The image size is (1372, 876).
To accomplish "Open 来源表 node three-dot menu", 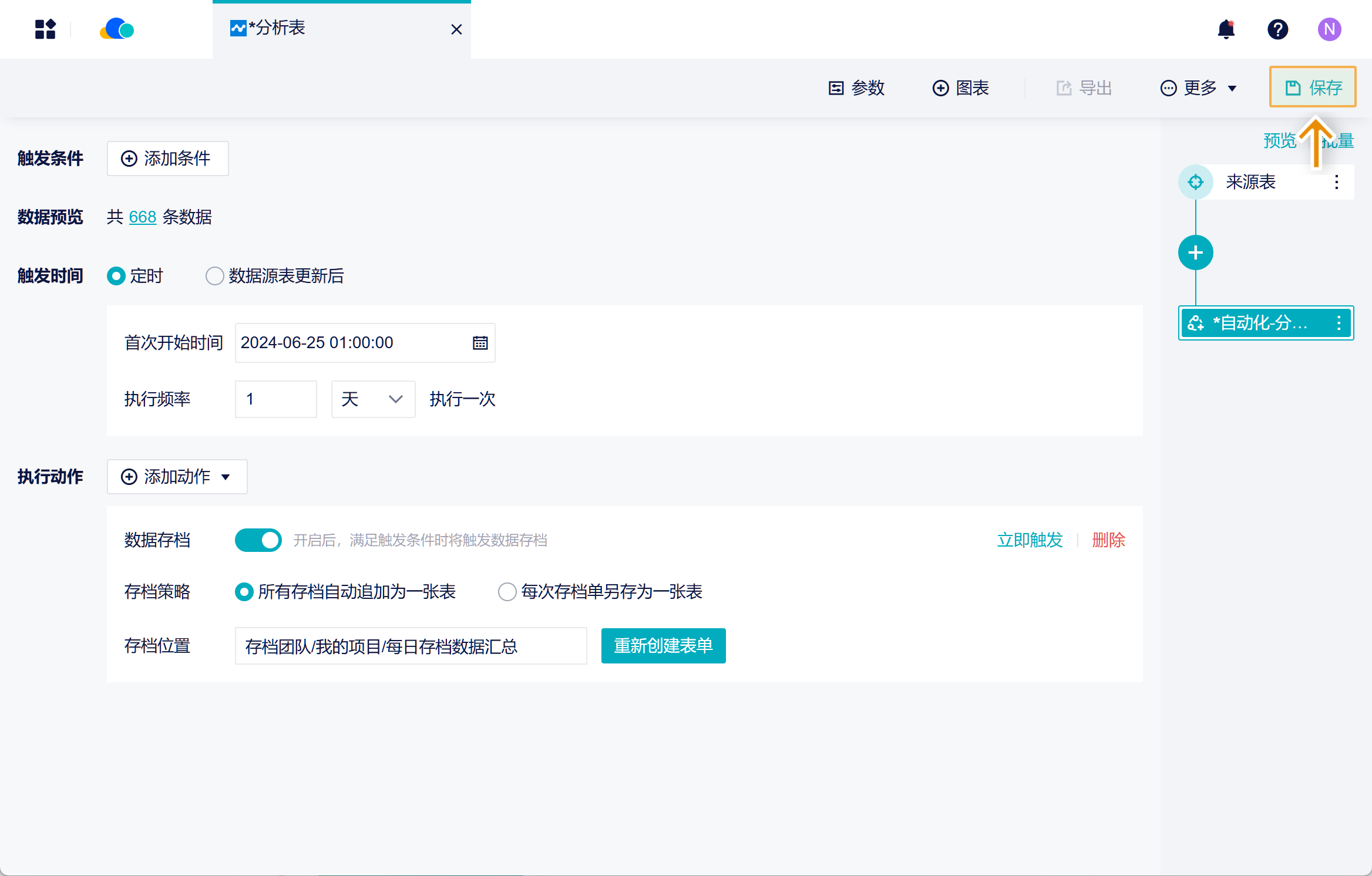I will coord(1337,182).
